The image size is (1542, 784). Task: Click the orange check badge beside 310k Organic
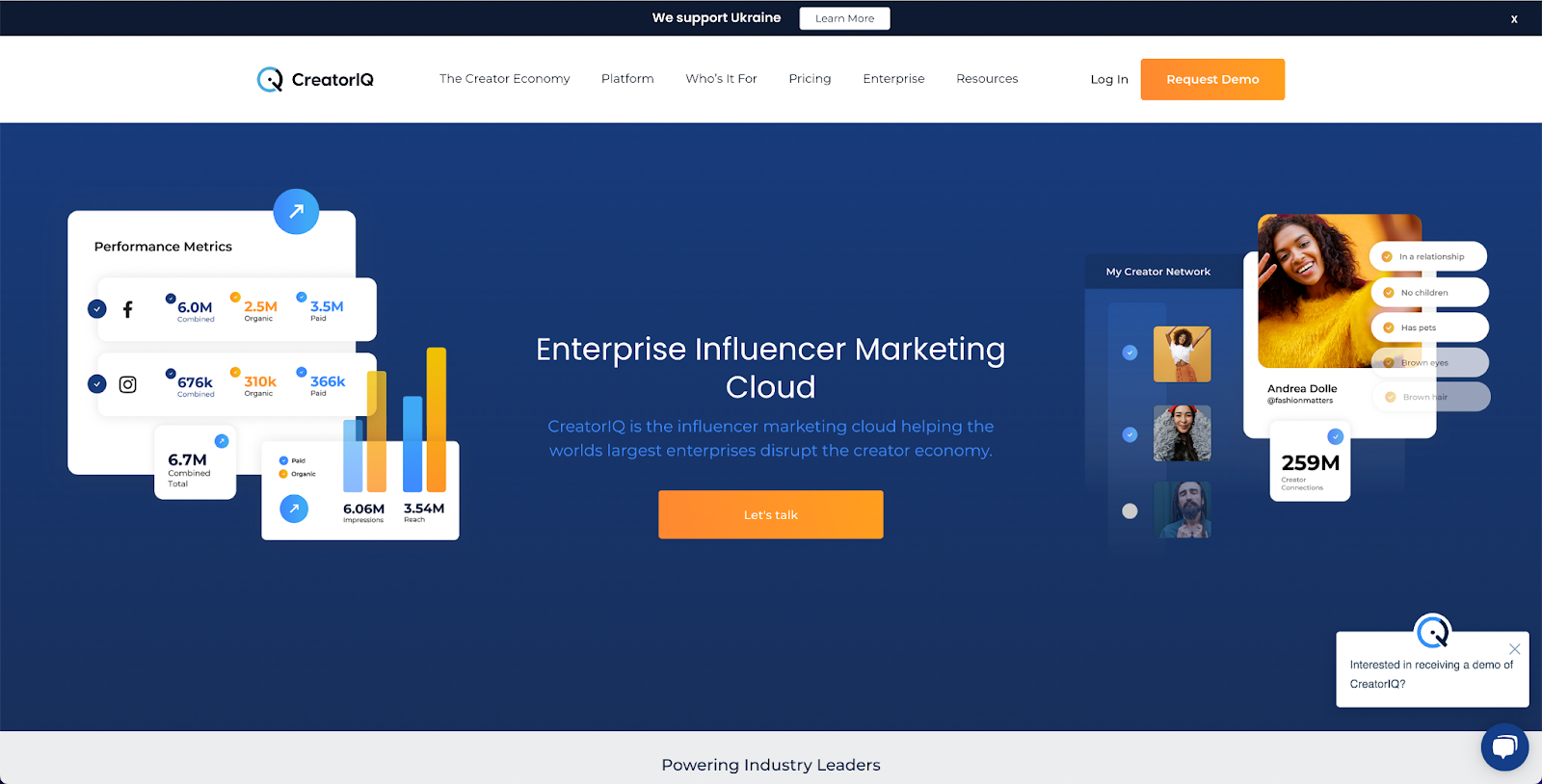[x=235, y=372]
